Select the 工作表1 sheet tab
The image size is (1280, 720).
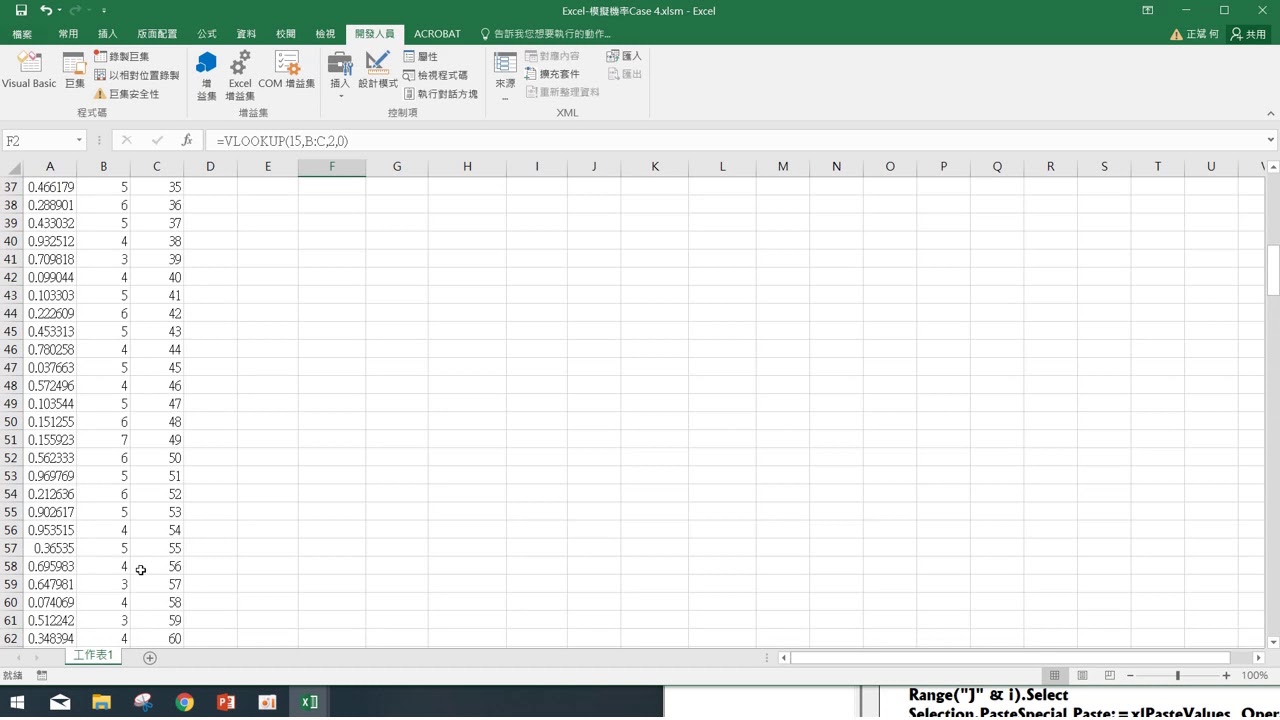coord(94,656)
